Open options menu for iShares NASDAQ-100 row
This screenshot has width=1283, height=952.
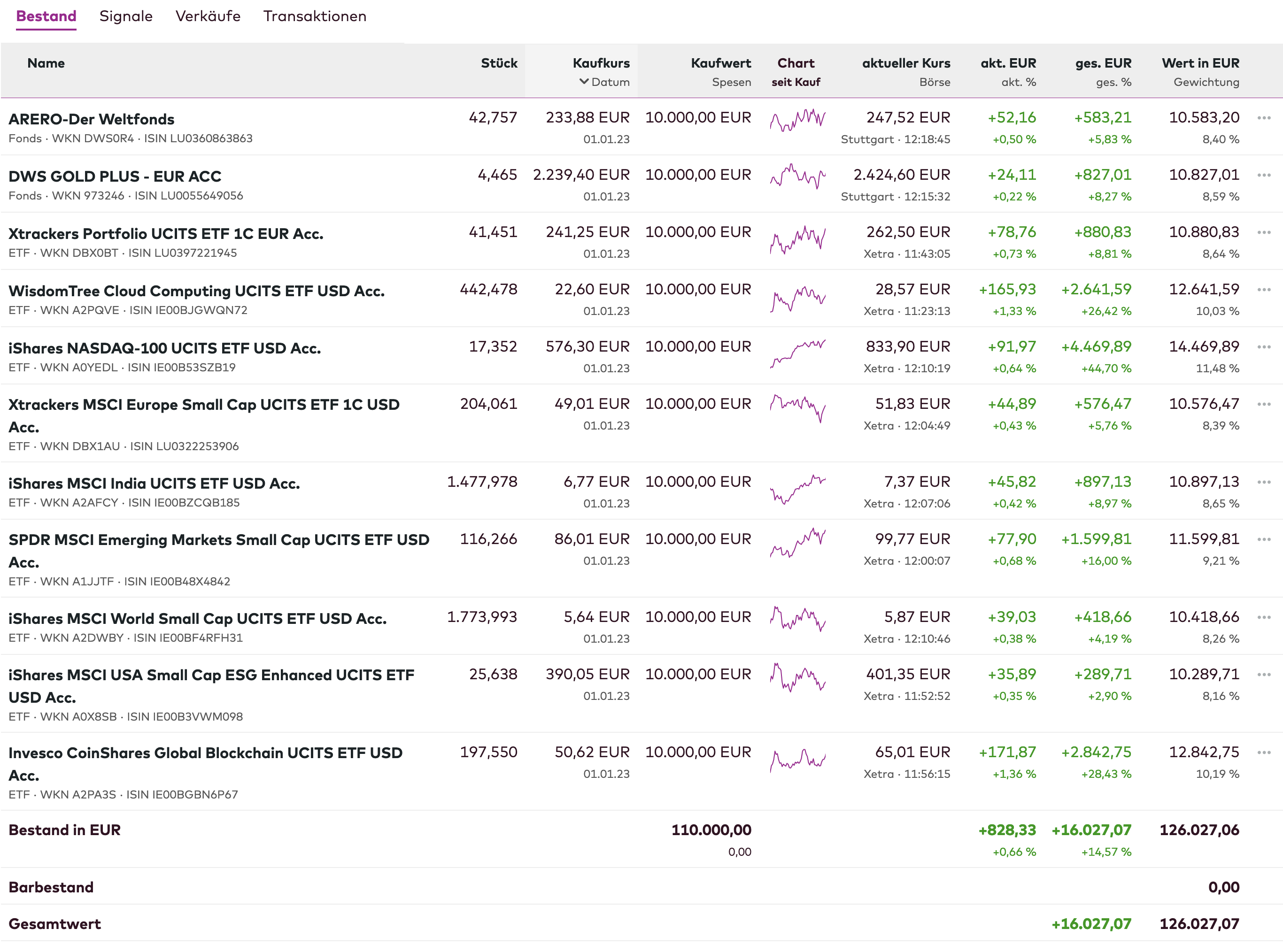pos(1263,347)
